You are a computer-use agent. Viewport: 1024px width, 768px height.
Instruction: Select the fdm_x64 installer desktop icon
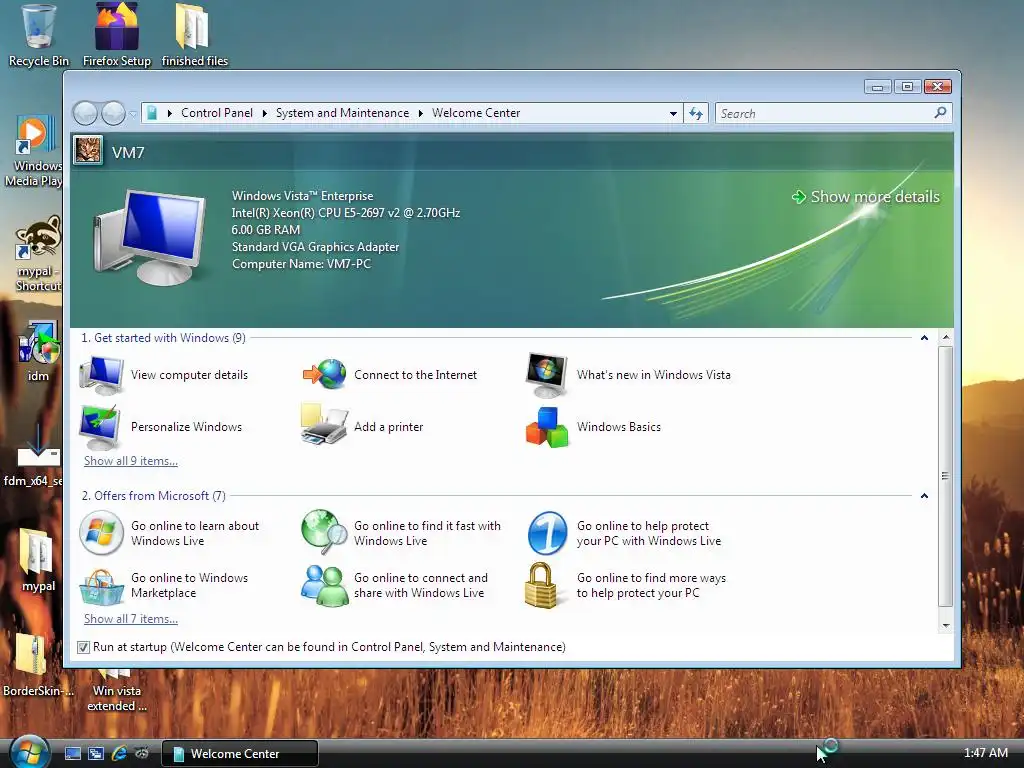point(34,456)
